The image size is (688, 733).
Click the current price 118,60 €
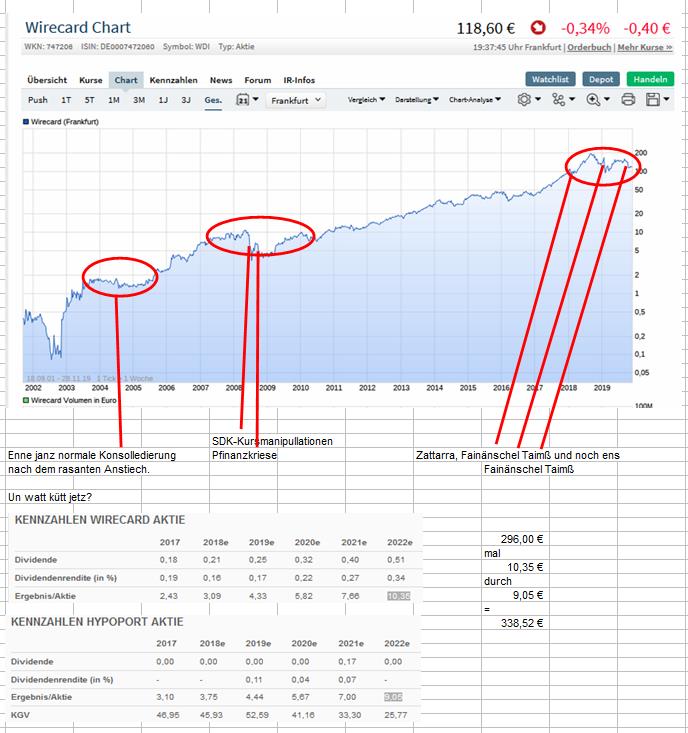click(x=486, y=29)
